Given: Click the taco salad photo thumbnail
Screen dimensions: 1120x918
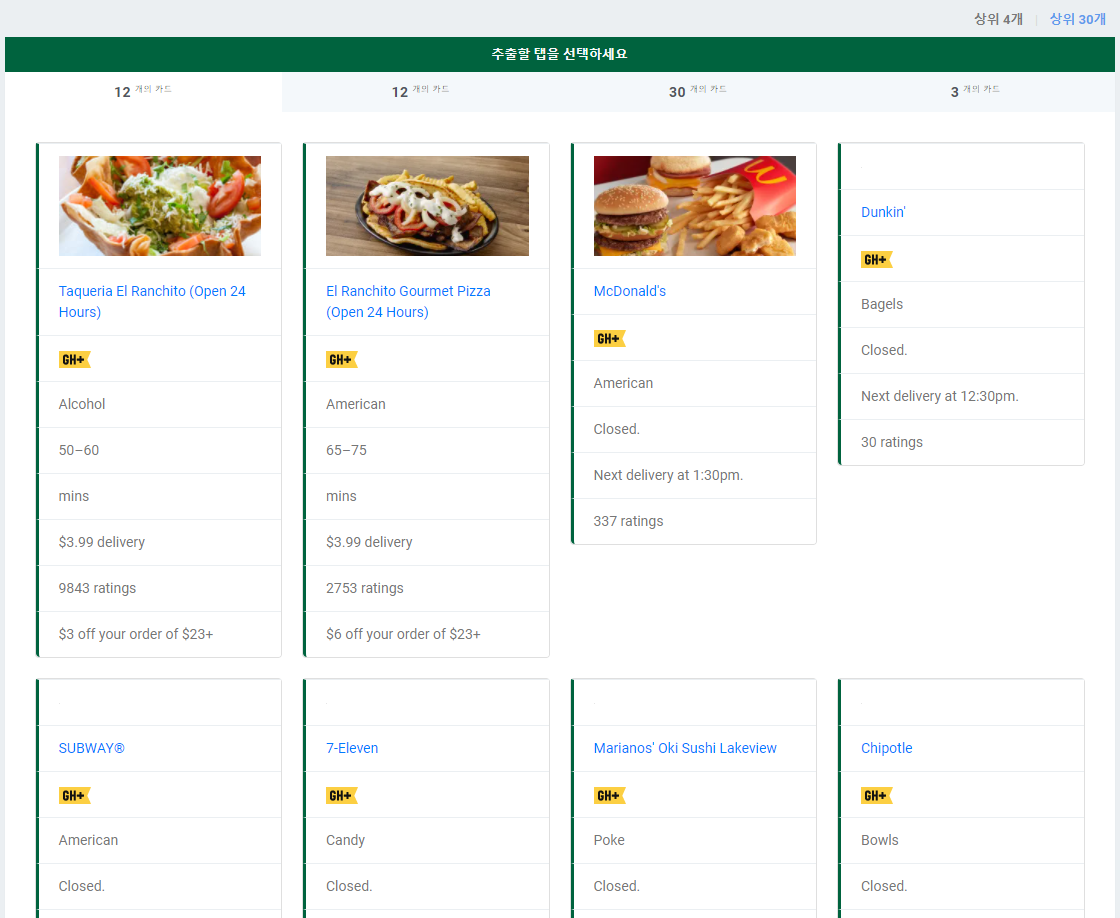Looking at the screenshot, I should point(160,206).
